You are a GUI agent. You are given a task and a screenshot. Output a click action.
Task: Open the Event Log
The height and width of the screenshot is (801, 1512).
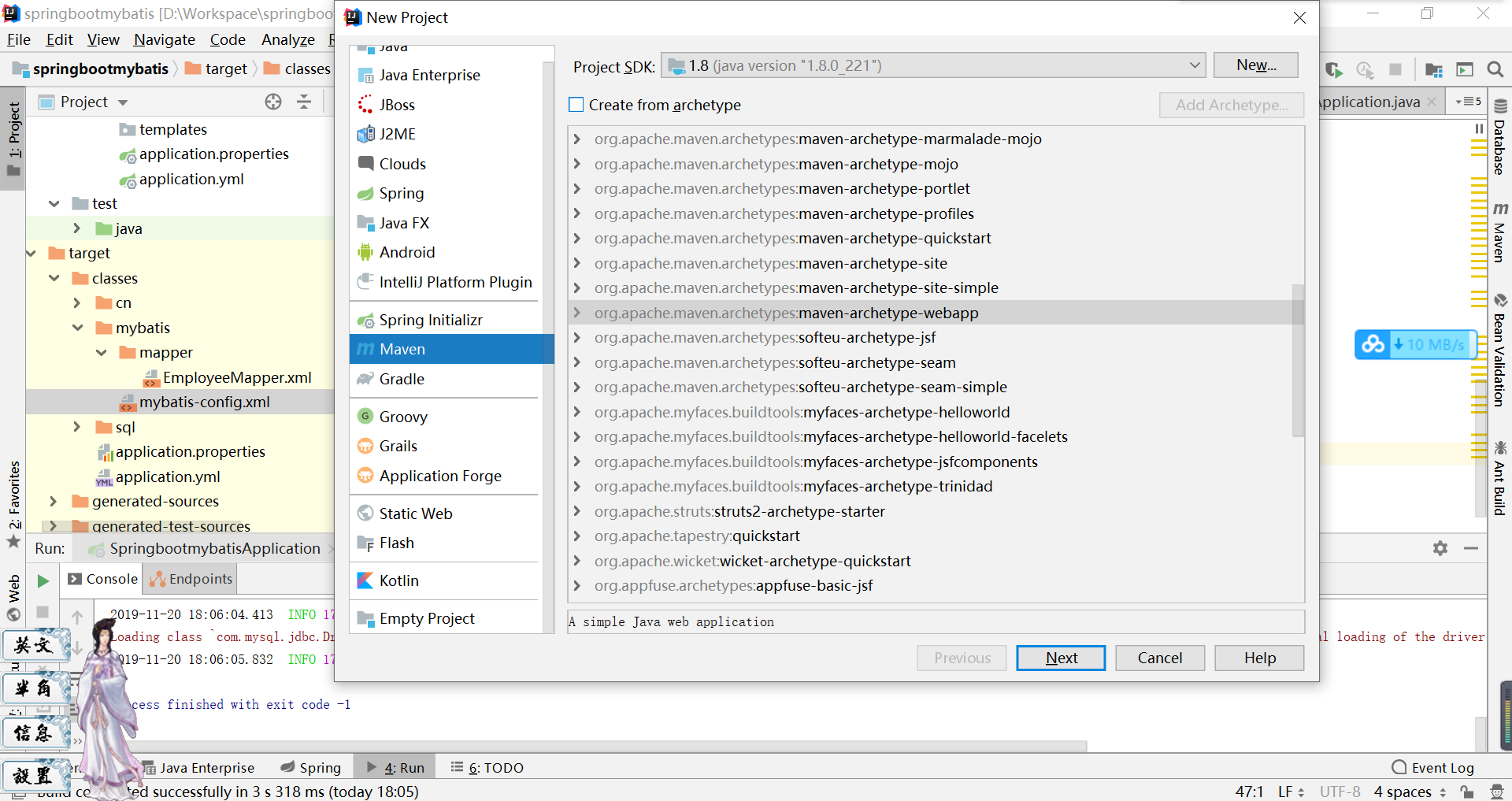[x=1433, y=768]
